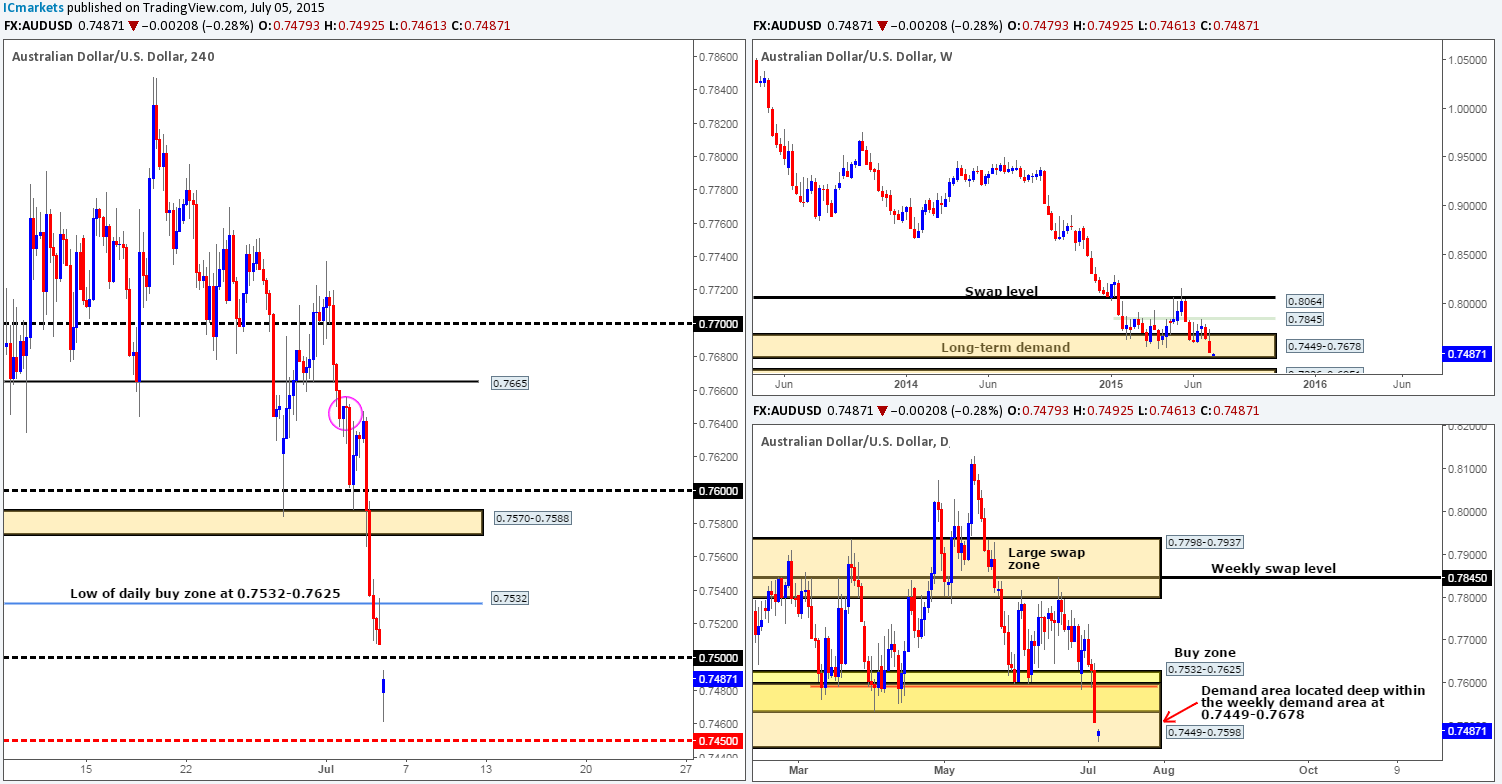Screen dimensions: 1502x784
Task: Click the 'Australian Dollar/U.S. Dollar, D' chart title
Action: (855, 441)
